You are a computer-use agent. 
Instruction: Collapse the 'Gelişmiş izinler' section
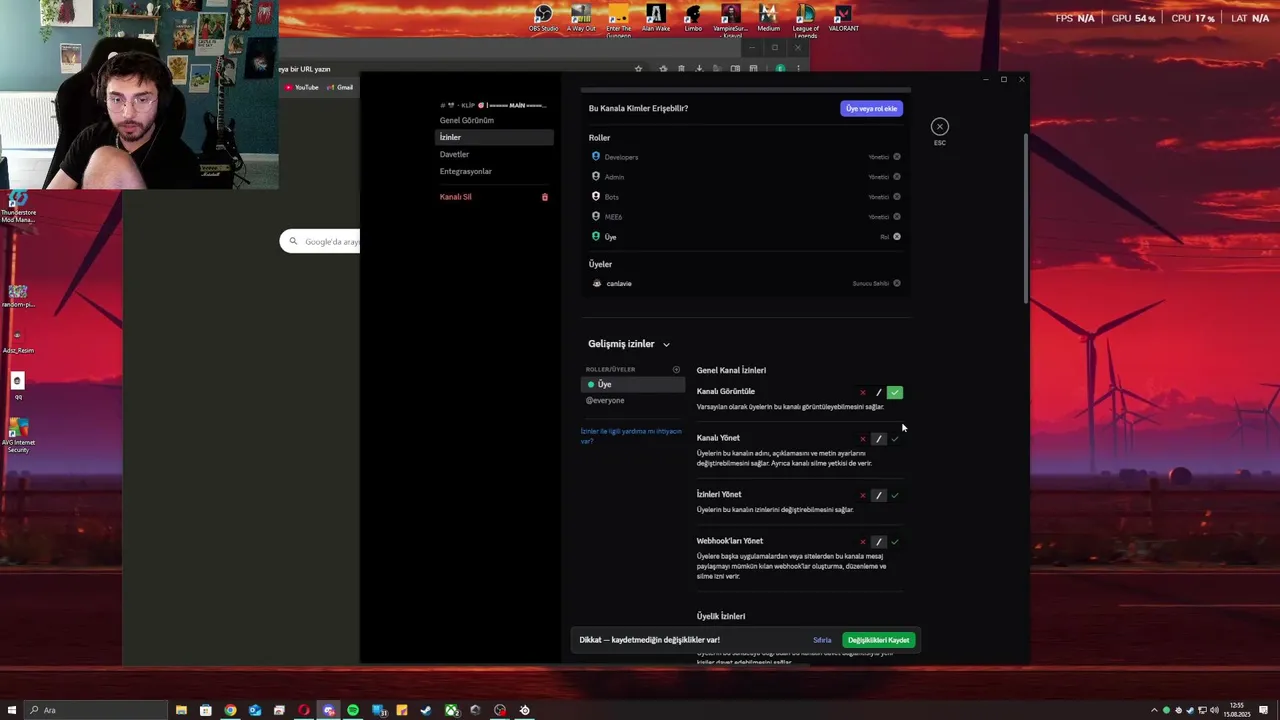coord(629,344)
